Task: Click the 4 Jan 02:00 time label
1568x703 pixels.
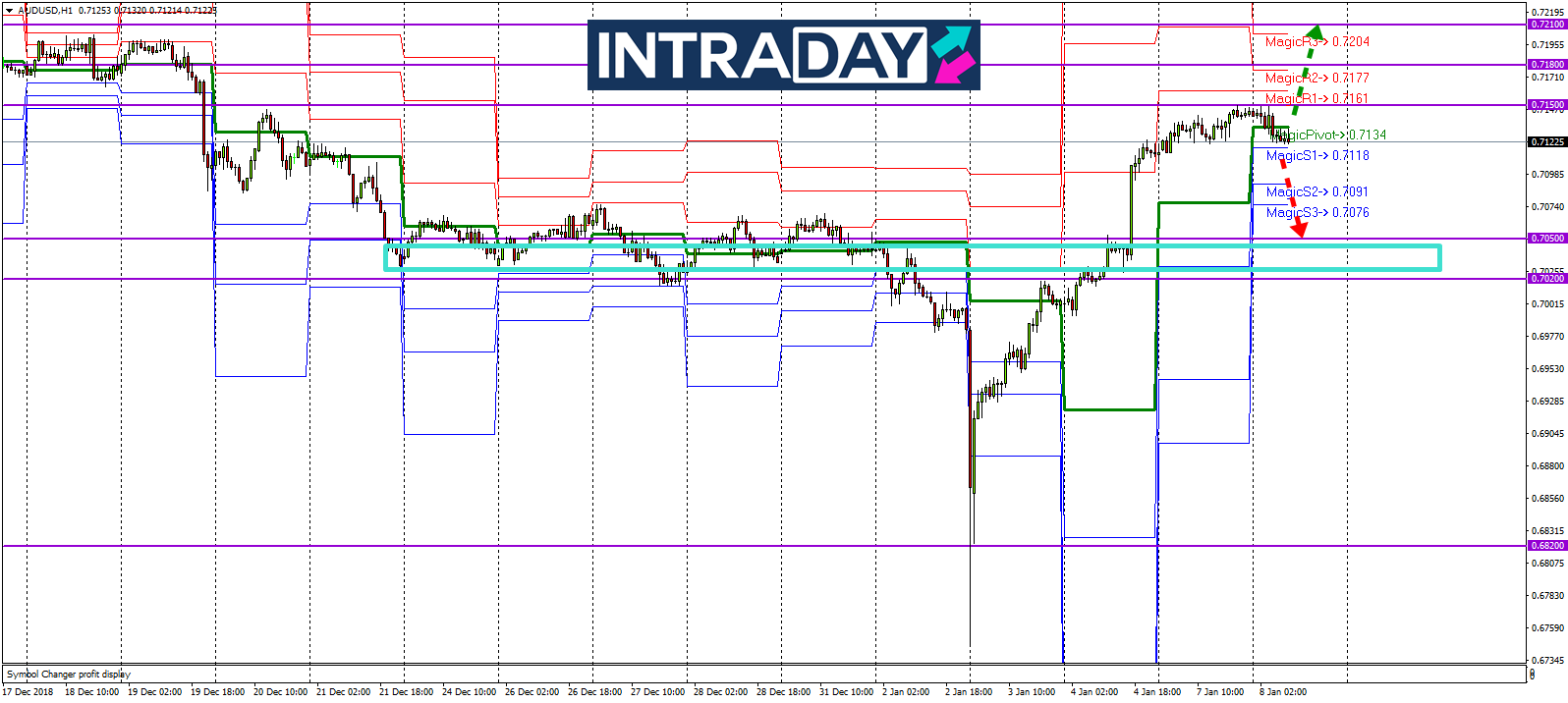Action: (1094, 692)
